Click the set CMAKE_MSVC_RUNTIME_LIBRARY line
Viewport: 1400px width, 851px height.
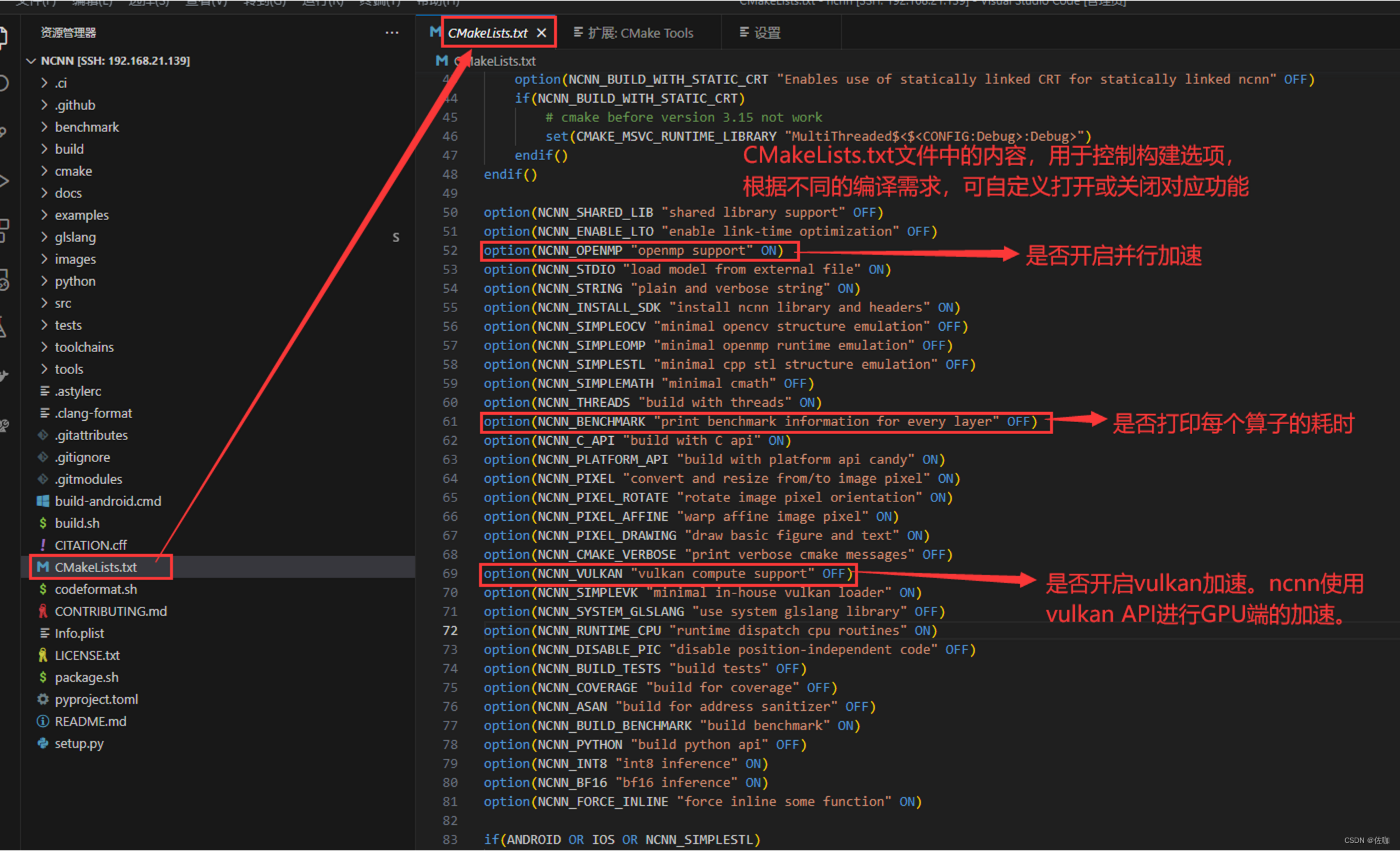click(818, 136)
